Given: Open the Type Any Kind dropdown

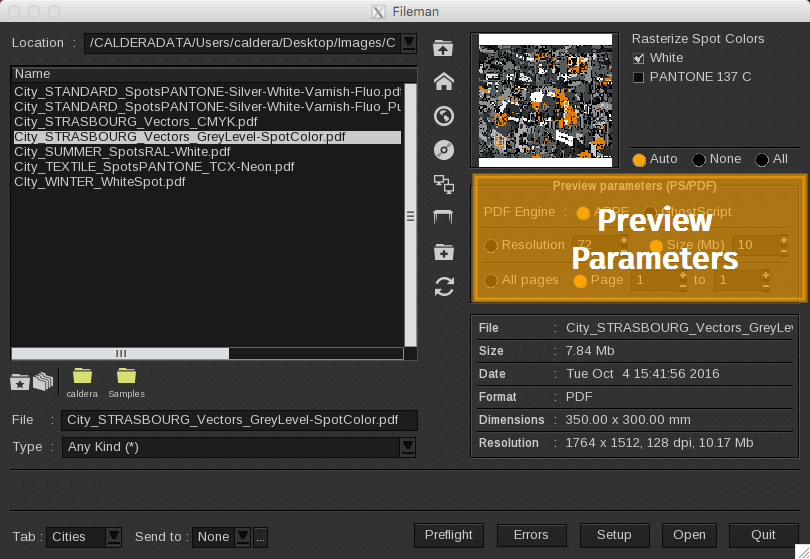Looking at the screenshot, I should click(408, 447).
